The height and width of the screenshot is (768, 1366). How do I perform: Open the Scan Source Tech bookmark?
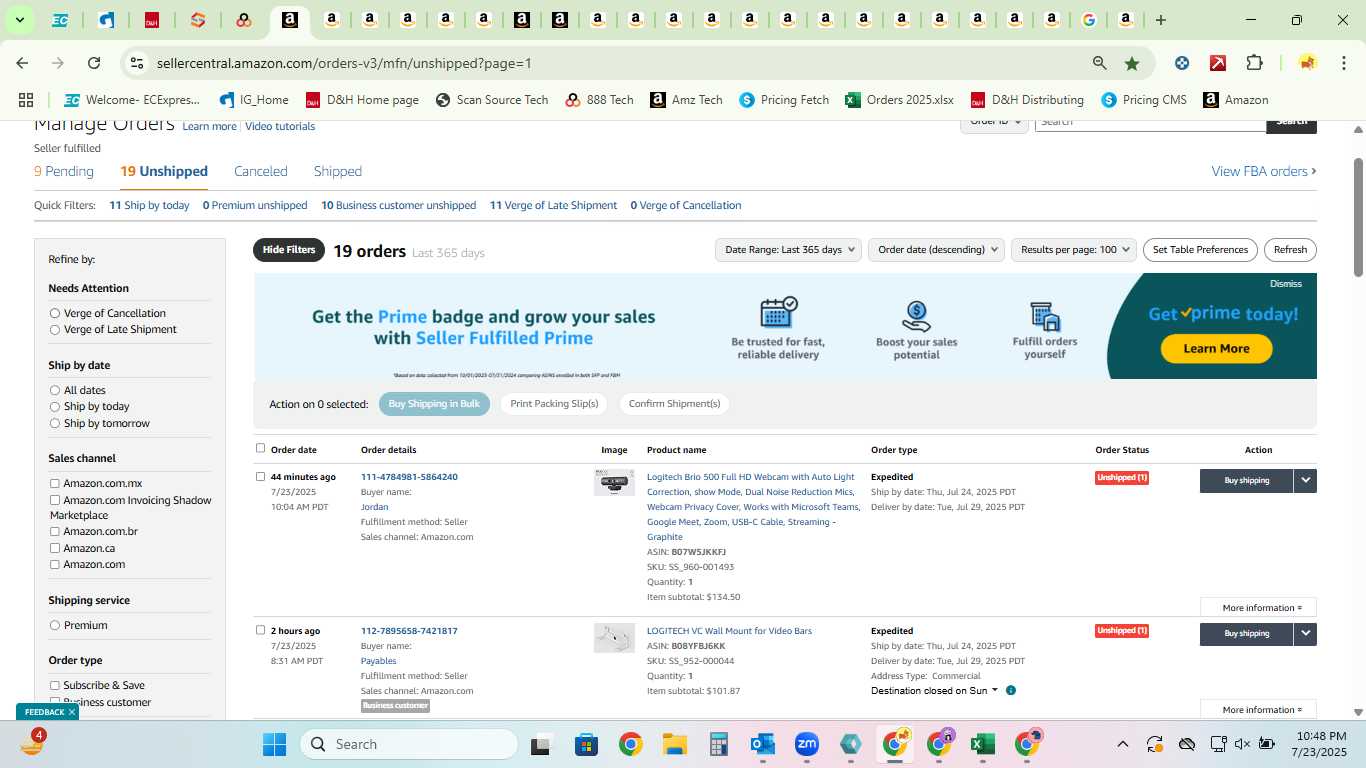492,100
